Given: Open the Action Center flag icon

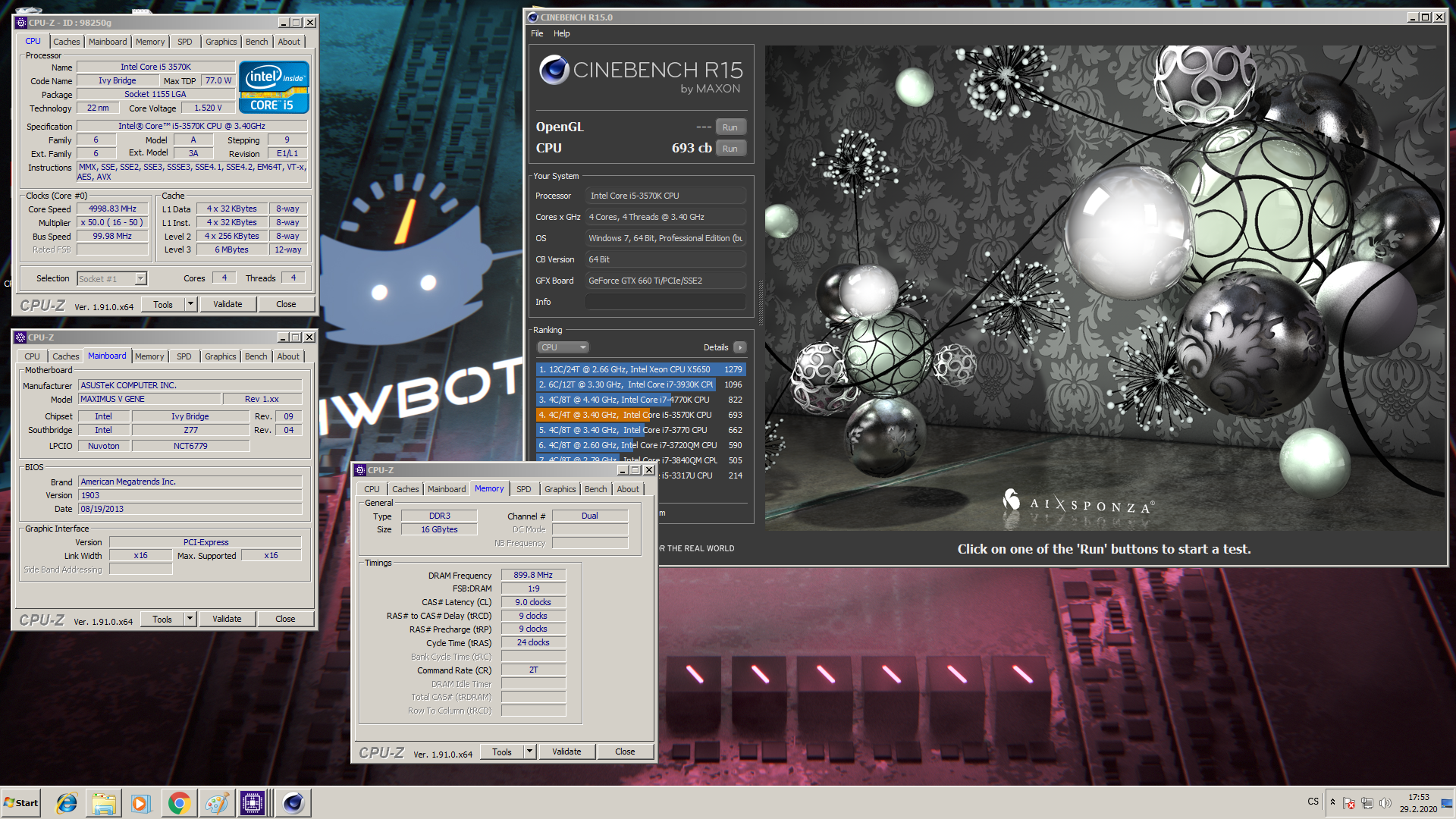Looking at the screenshot, I should pos(1349,803).
